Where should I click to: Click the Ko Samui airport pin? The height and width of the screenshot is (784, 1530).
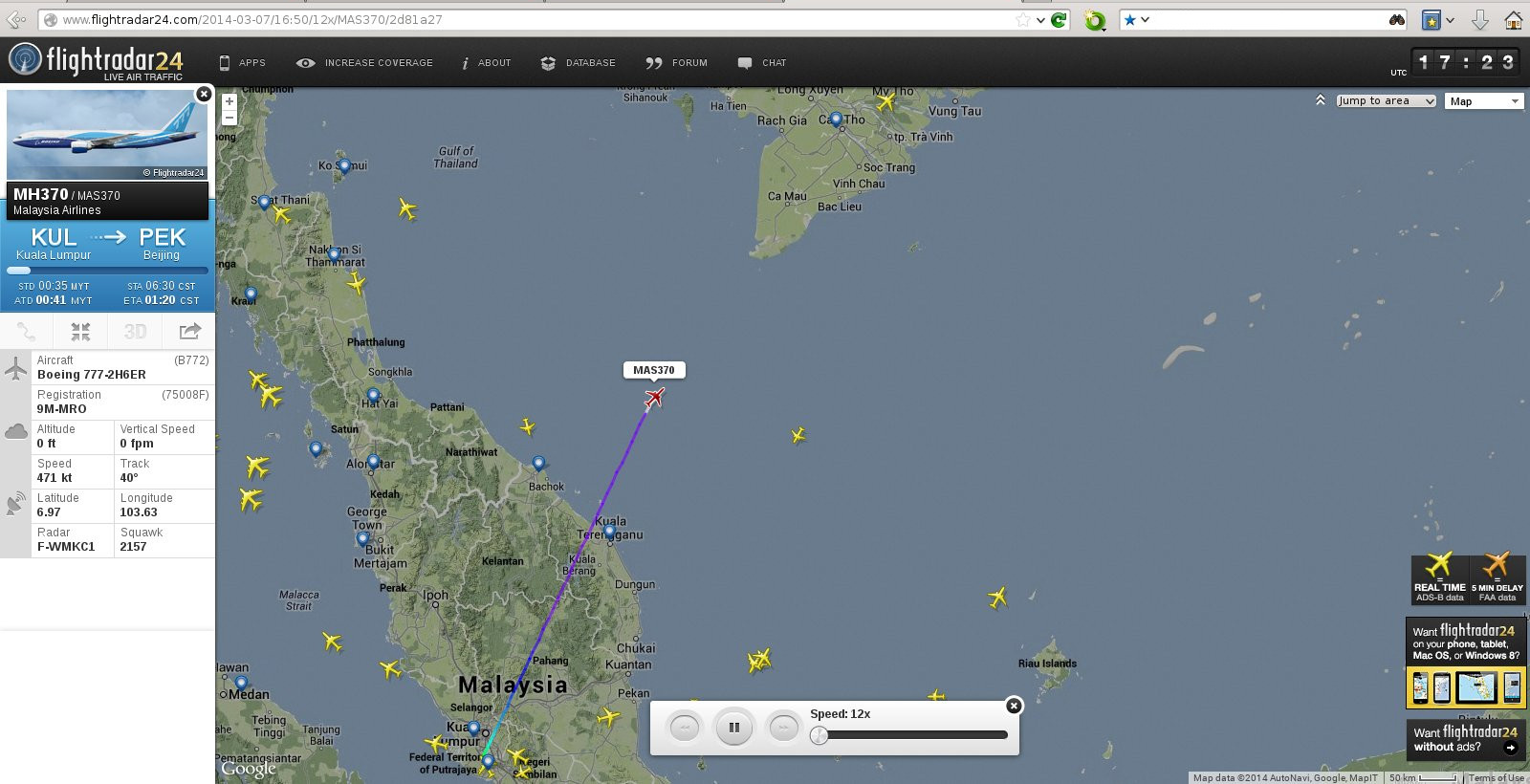tap(344, 165)
